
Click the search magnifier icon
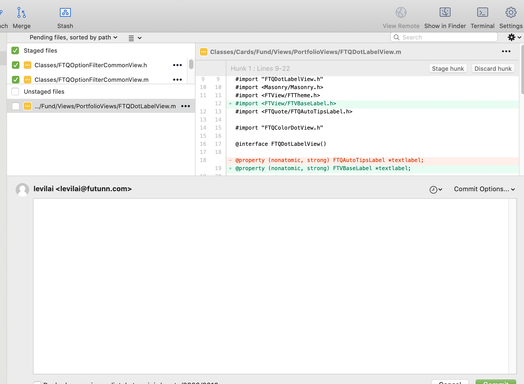pyautogui.click(x=396, y=37)
